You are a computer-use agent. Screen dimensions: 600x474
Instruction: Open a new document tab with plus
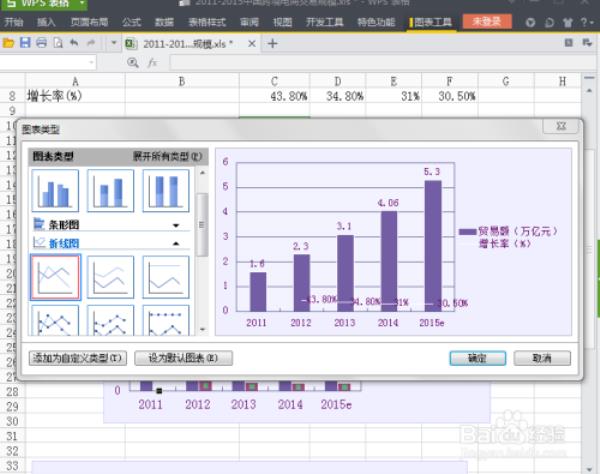[272, 43]
